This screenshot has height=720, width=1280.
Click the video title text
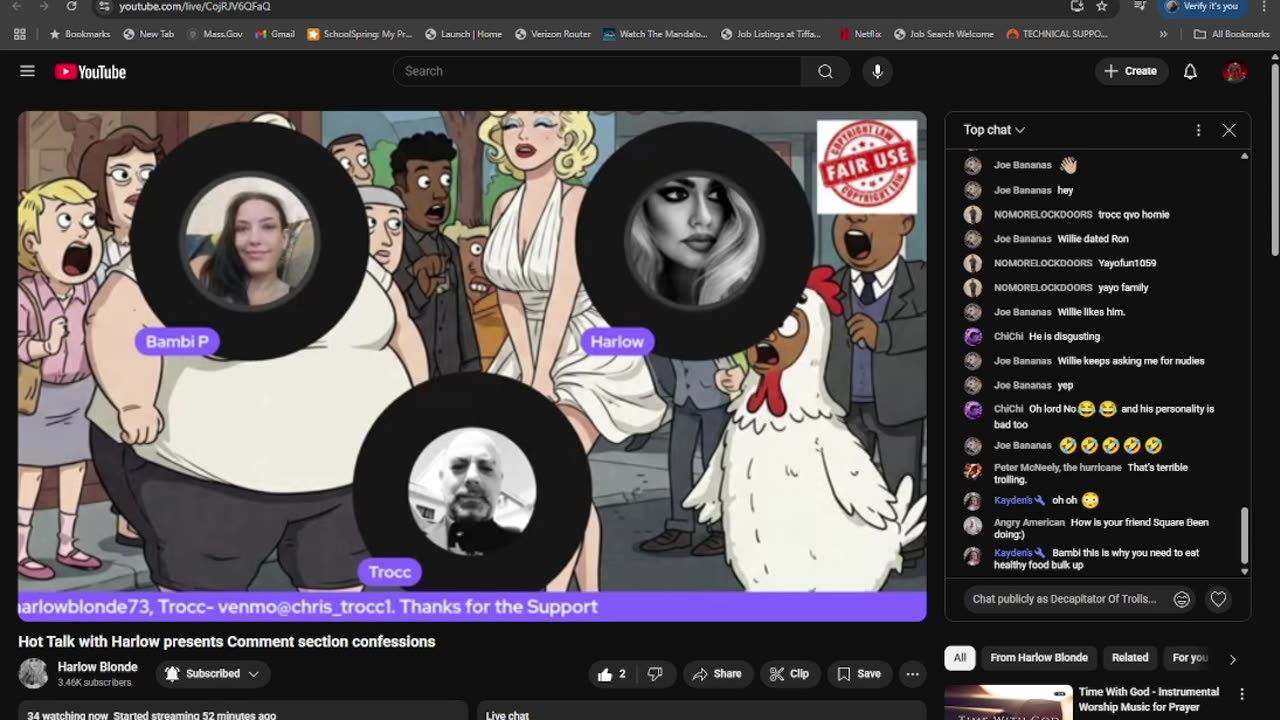click(227, 642)
